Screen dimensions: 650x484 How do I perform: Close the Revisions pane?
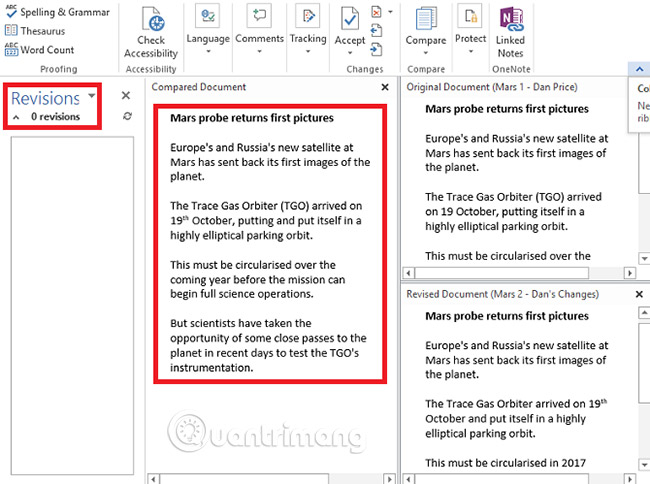coord(126,96)
